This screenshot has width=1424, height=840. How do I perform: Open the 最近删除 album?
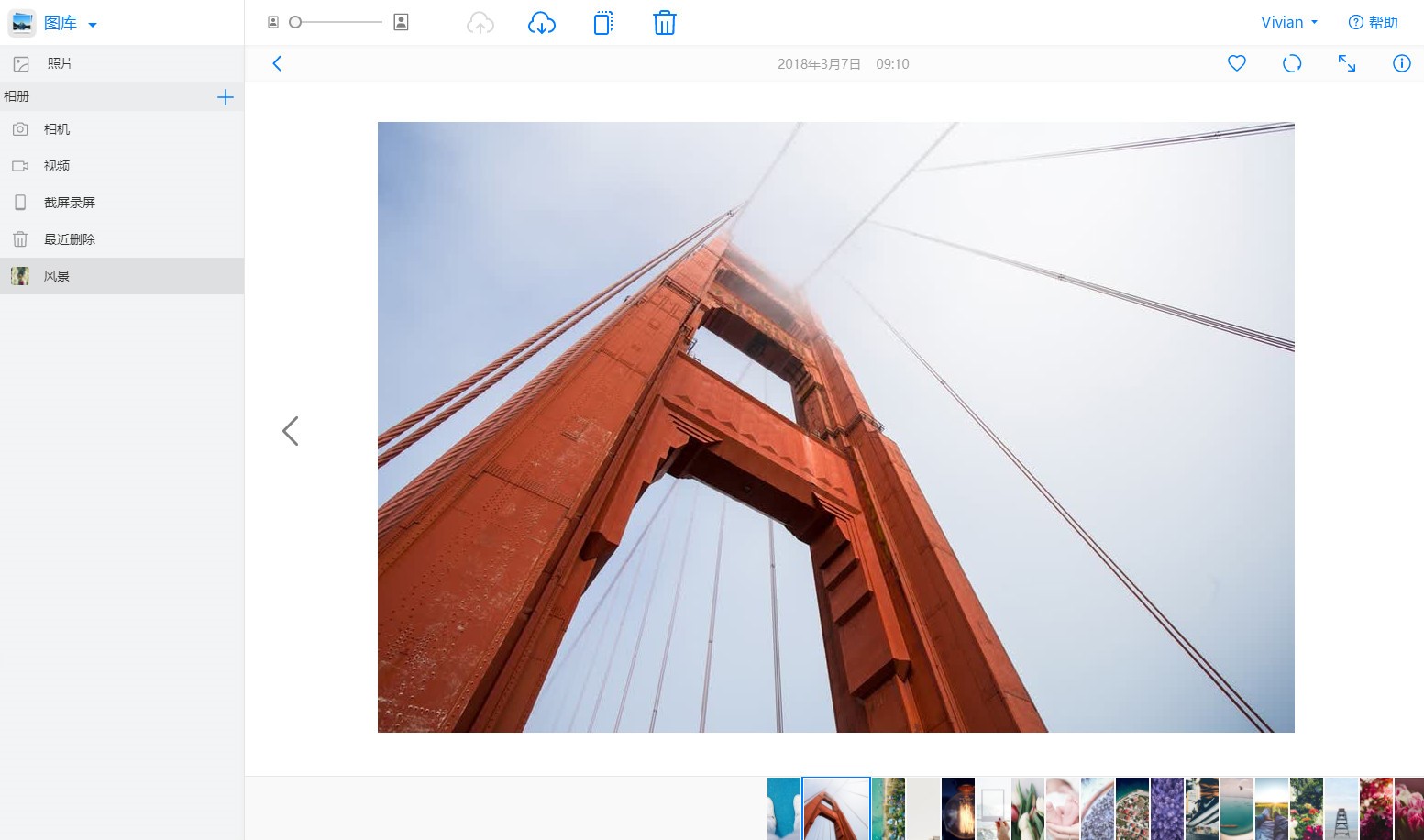(70, 239)
